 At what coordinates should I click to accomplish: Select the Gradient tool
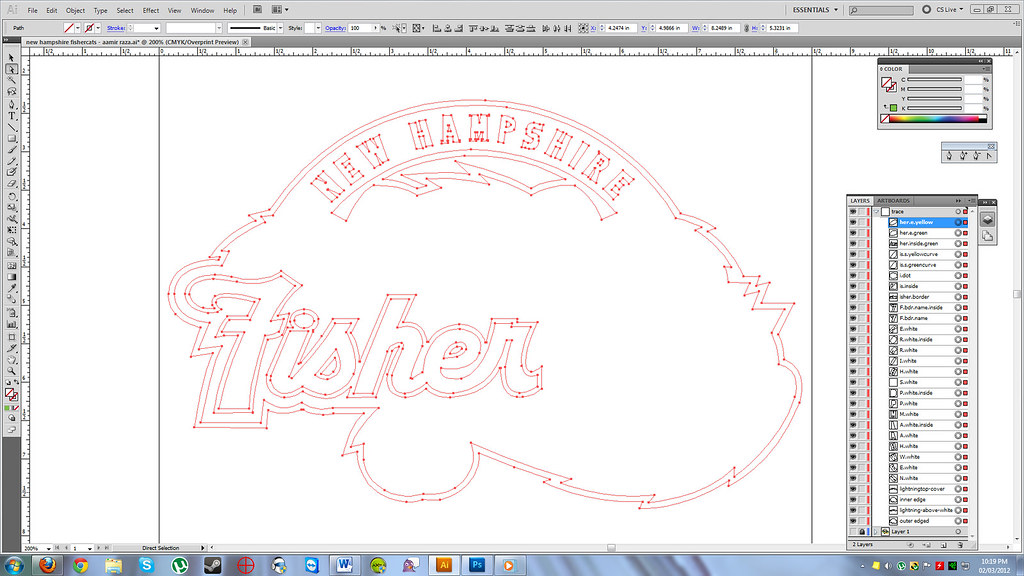pos(11,277)
